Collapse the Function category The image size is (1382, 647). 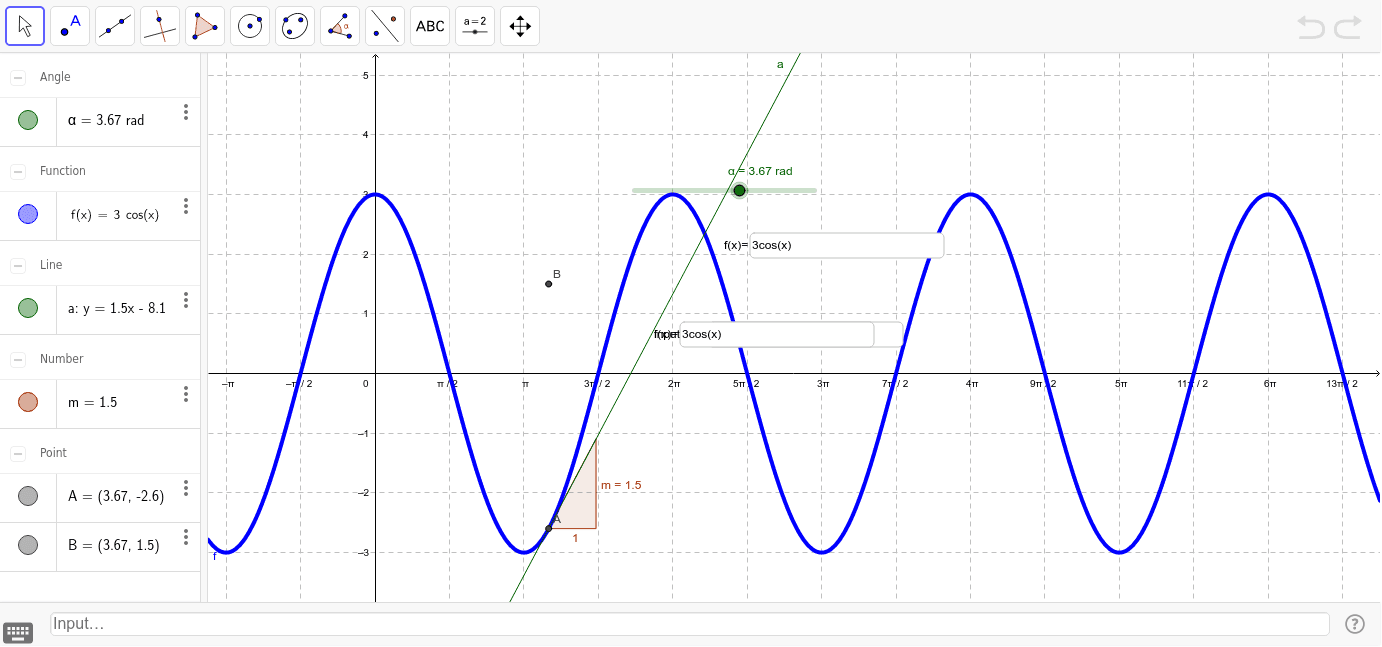18,171
